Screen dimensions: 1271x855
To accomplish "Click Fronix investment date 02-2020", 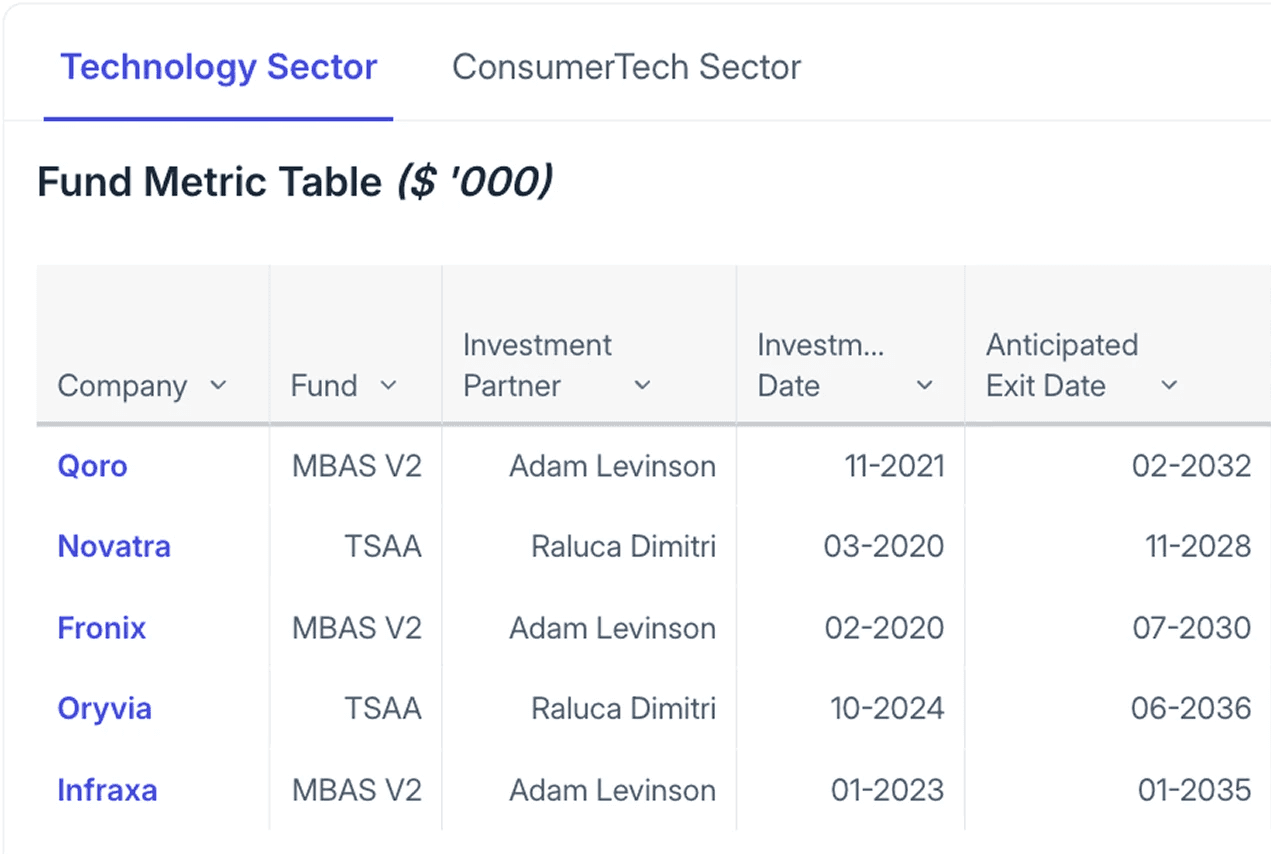I will 884,628.
